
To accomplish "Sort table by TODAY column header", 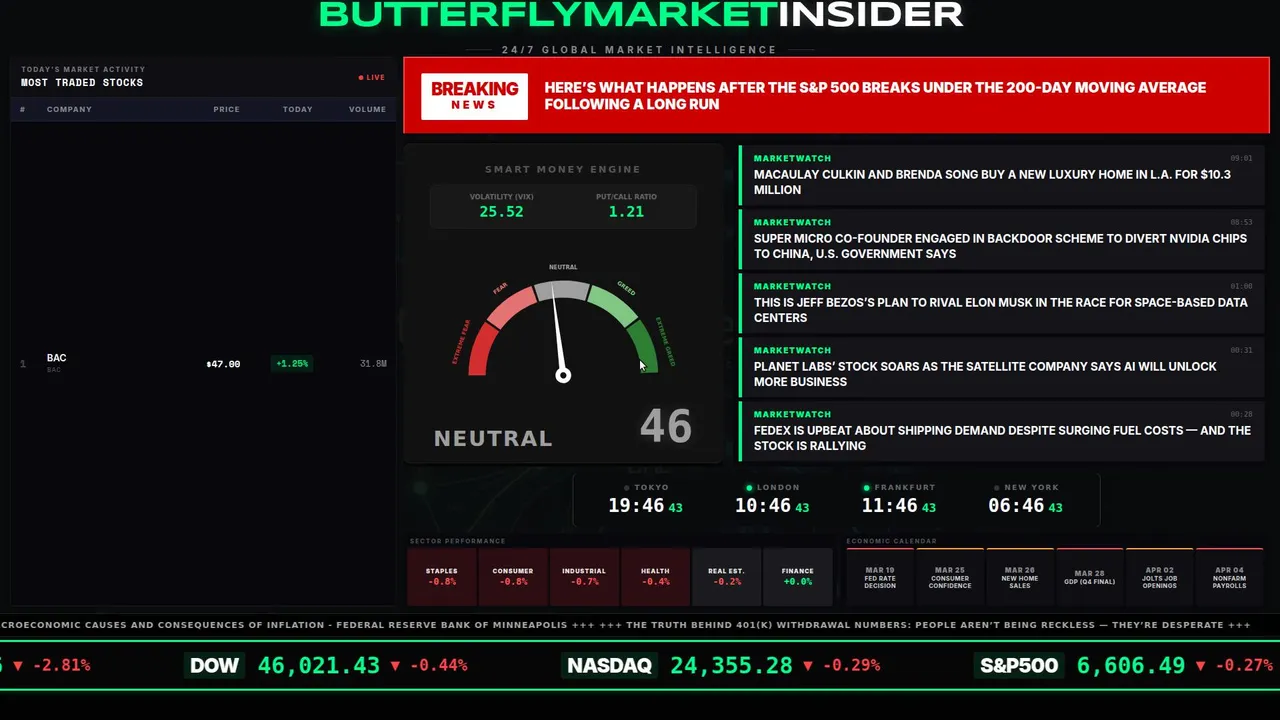I will click(297, 109).
